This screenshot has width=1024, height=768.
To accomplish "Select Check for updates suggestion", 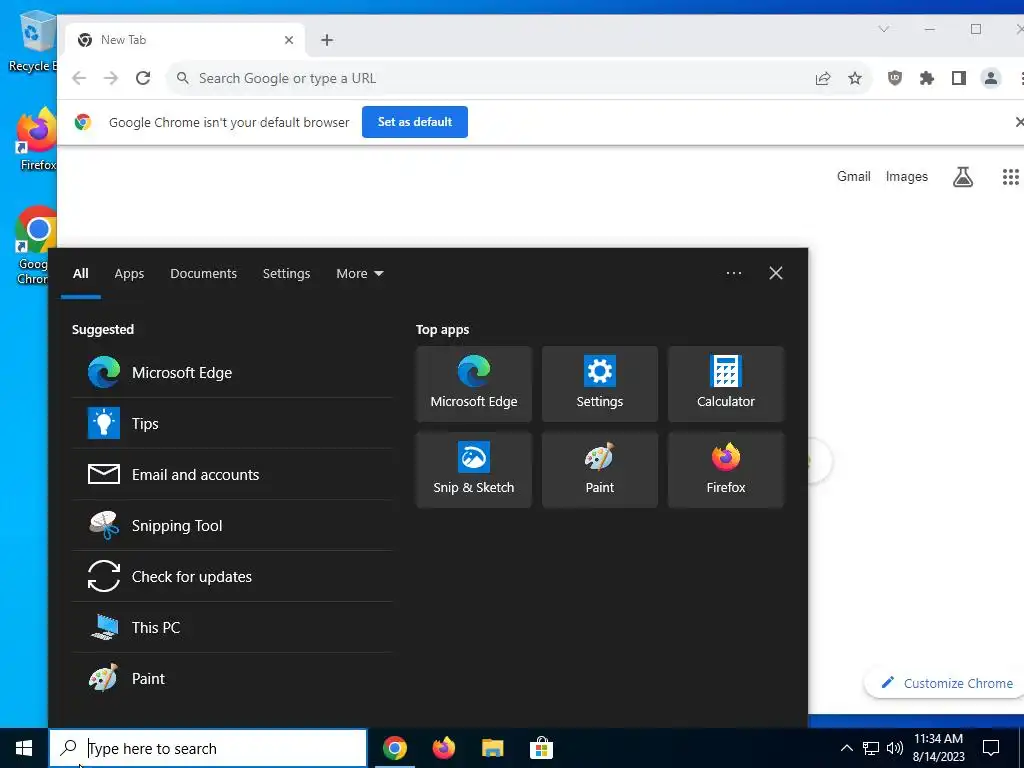I will tap(232, 576).
